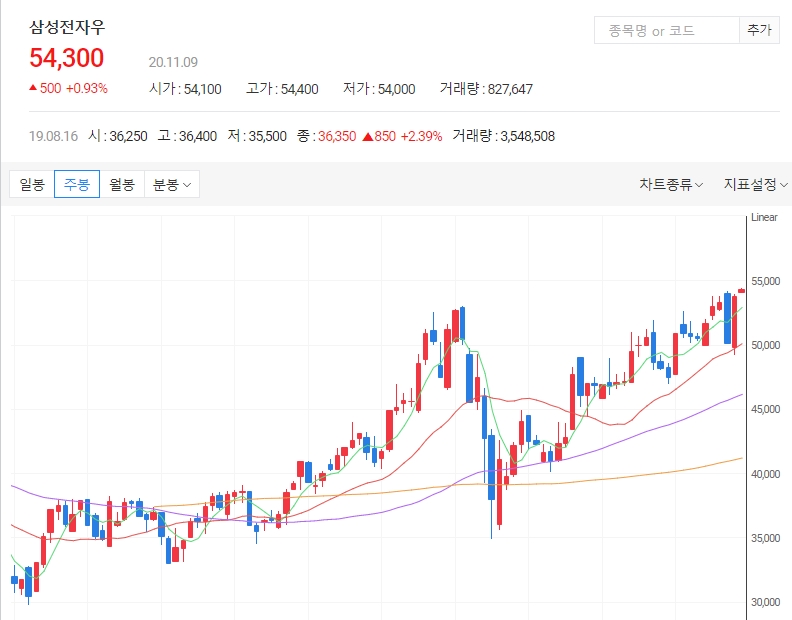
Task: Click the 45,000 price axis label
Action: click(x=765, y=409)
